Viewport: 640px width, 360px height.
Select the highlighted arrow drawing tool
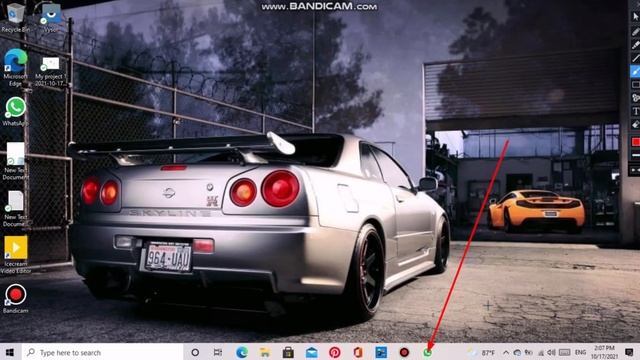pyautogui.click(x=635, y=71)
